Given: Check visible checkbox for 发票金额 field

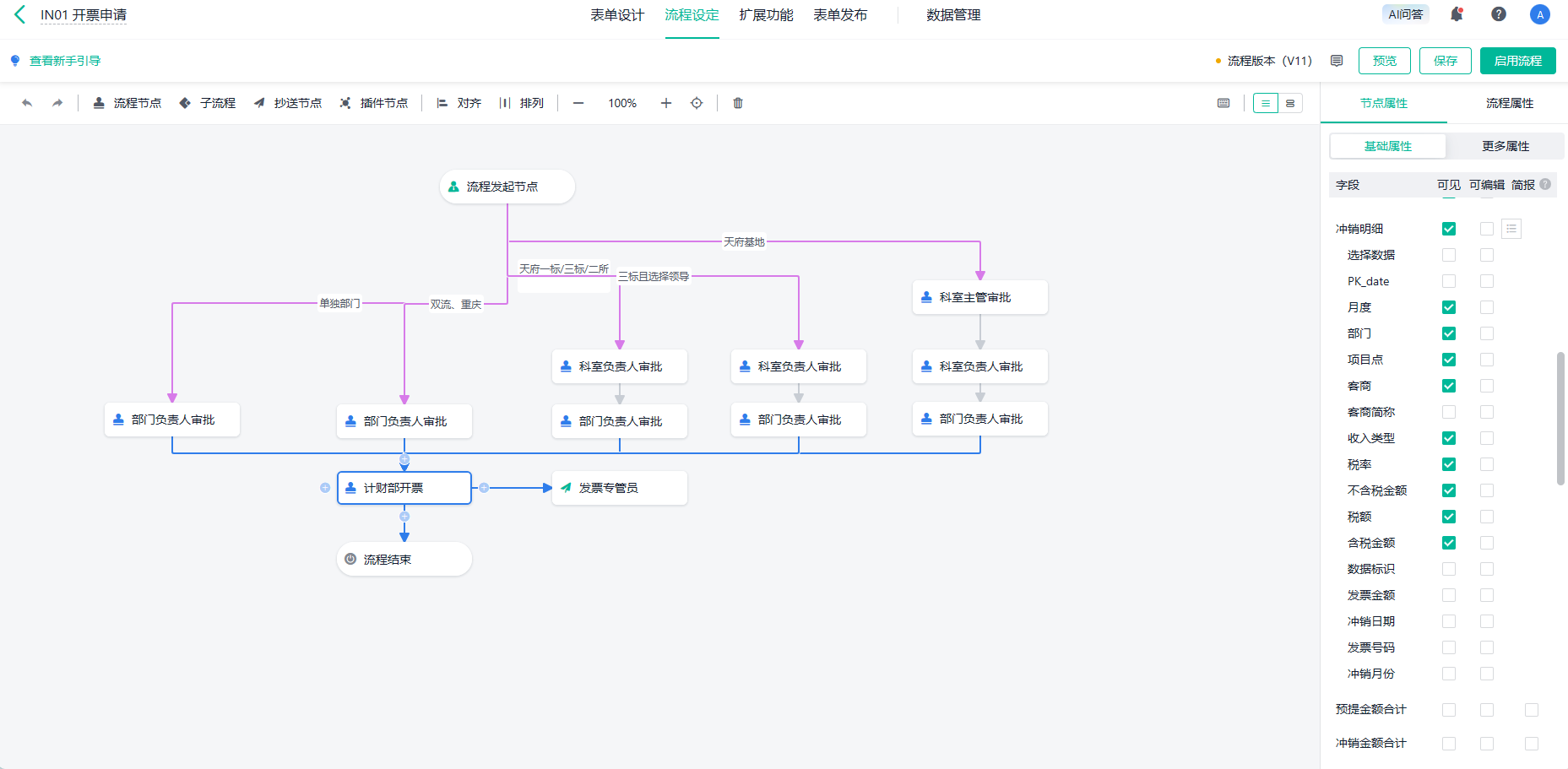Looking at the screenshot, I should [1449, 595].
